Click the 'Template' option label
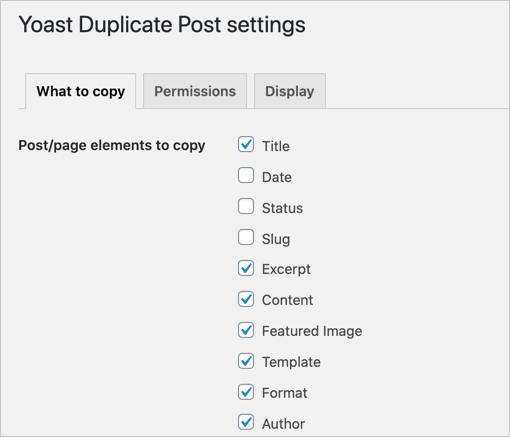The image size is (510, 437). tap(291, 362)
